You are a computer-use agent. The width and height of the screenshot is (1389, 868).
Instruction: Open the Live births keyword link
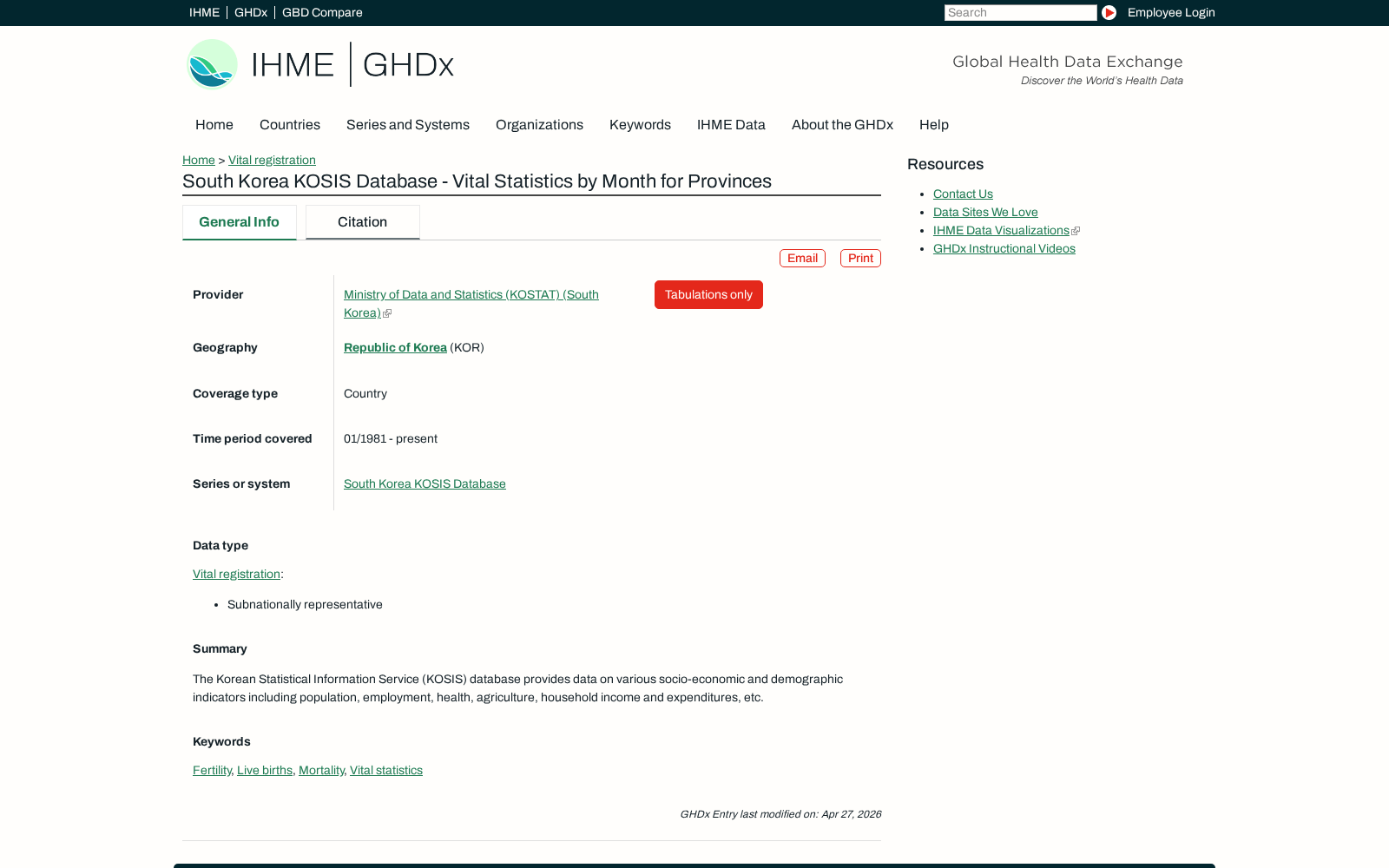pyautogui.click(x=265, y=771)
